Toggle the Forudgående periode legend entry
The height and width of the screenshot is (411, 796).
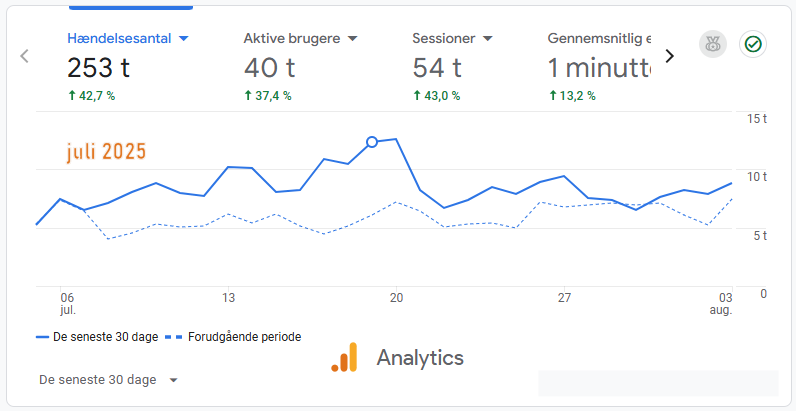click(x=233, y=337)
